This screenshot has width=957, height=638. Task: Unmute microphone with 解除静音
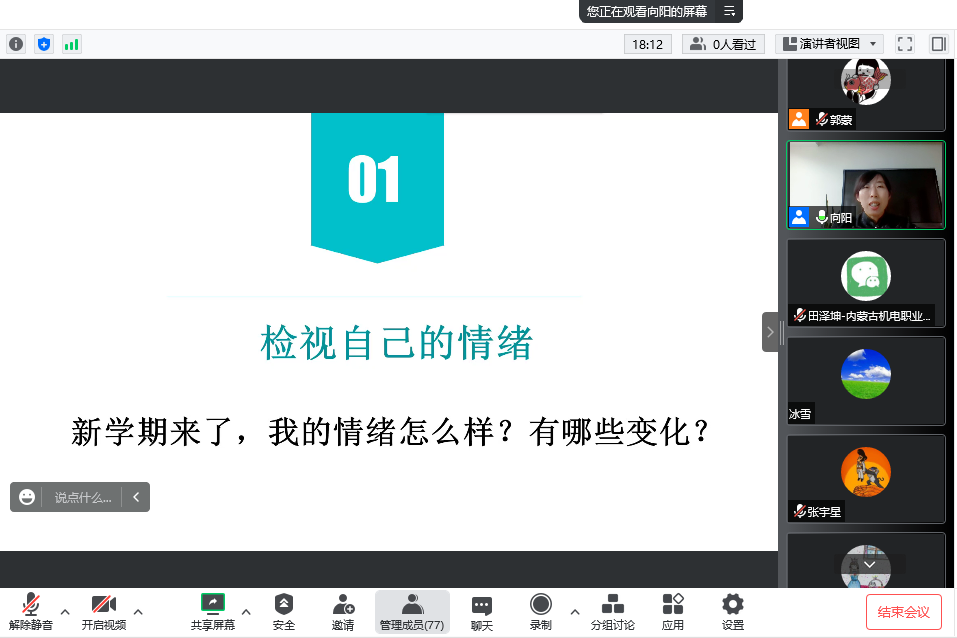(x=31, y=611)
